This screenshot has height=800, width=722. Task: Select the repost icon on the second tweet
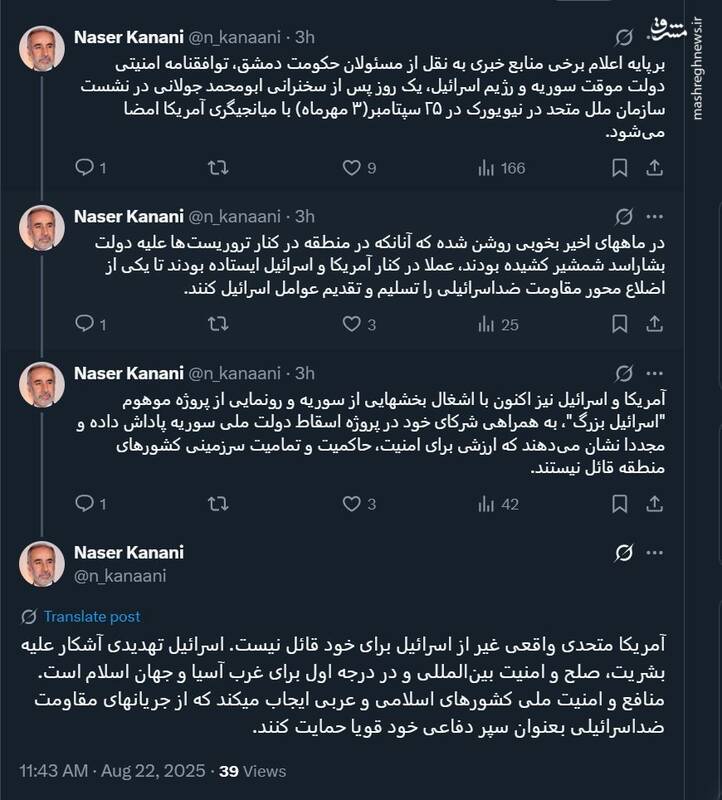pyautogui.click(x=220, y=323)
